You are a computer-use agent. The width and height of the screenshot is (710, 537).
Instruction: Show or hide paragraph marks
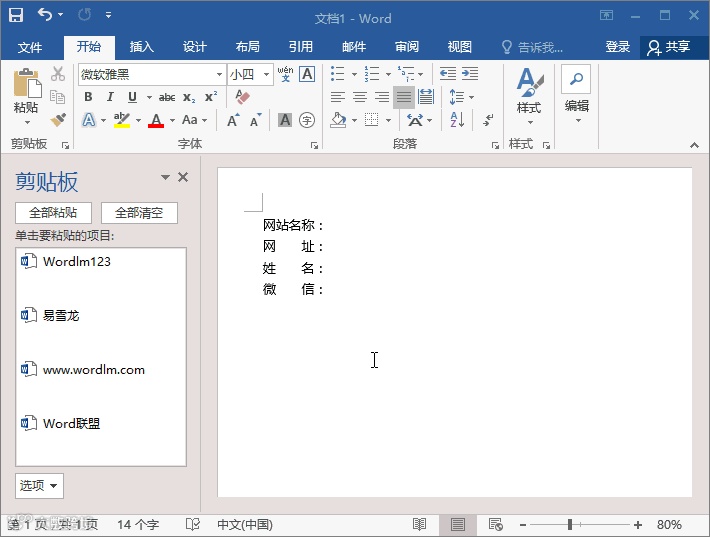tap(488, 120)
